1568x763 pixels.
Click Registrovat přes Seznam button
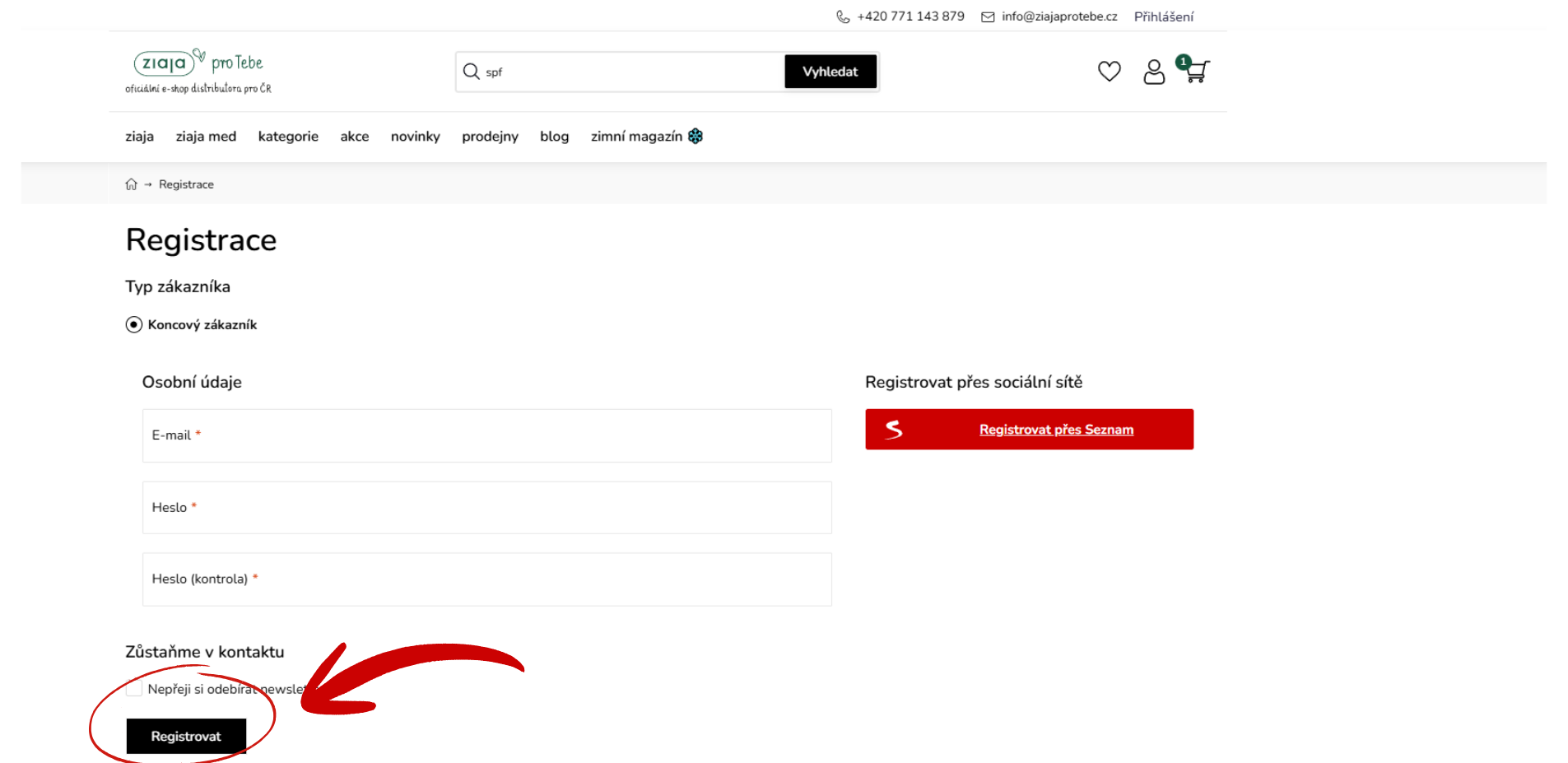[1029, 430]
